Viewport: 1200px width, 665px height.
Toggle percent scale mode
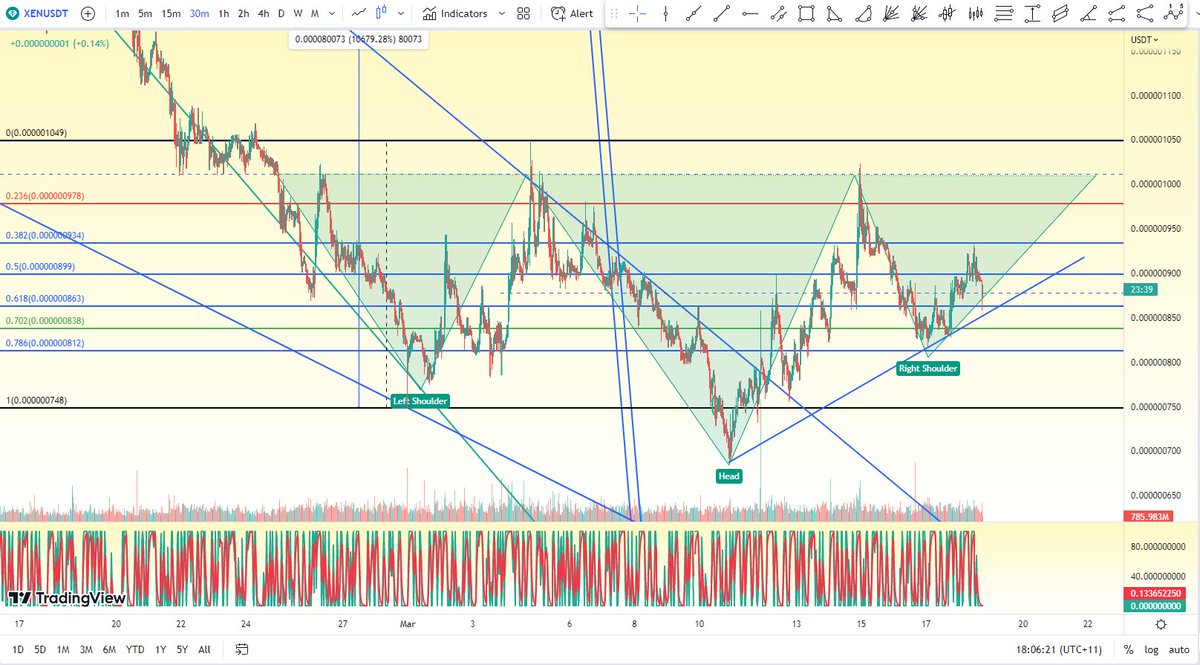pyautogui.click(x=1129, y=650)
